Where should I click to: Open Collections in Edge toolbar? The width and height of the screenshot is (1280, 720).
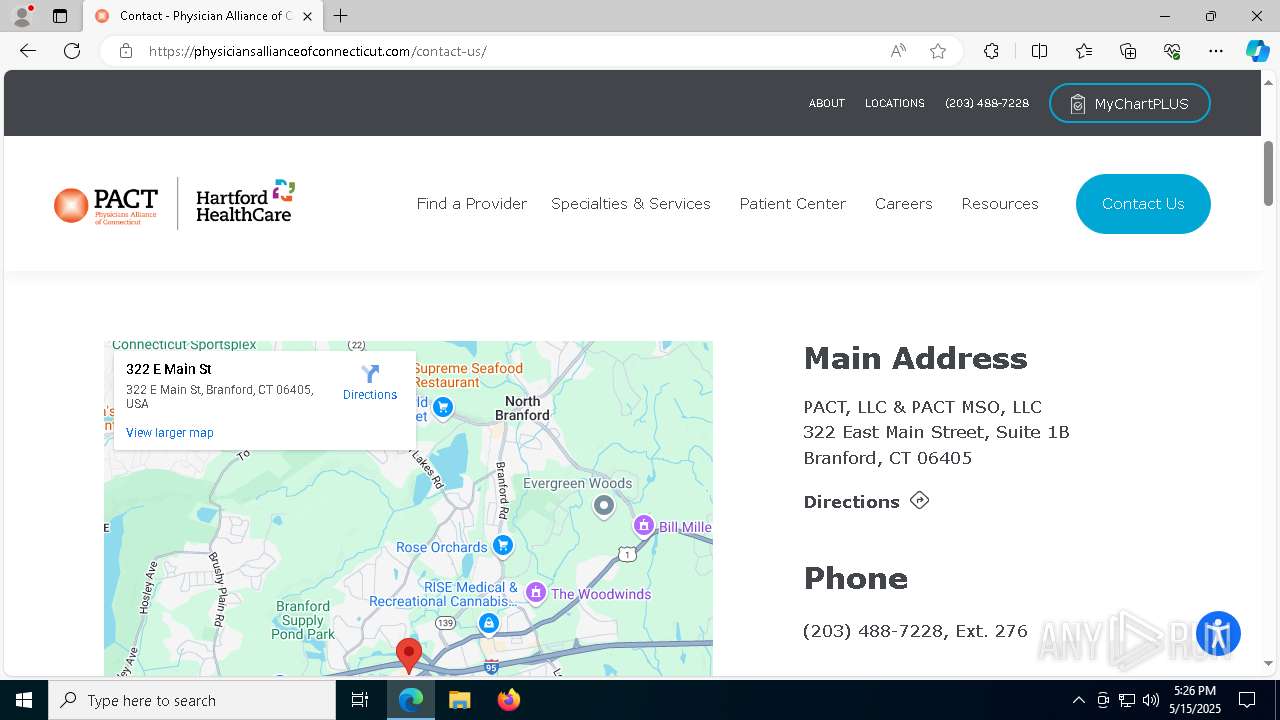click(x=1128, y=51)
